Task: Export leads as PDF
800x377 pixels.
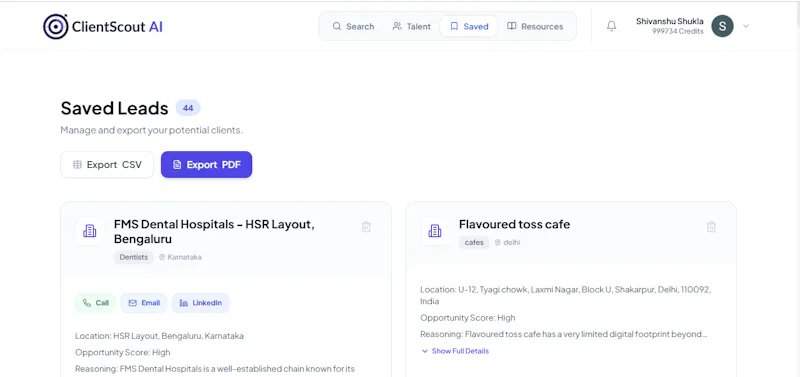Action: 207,165
